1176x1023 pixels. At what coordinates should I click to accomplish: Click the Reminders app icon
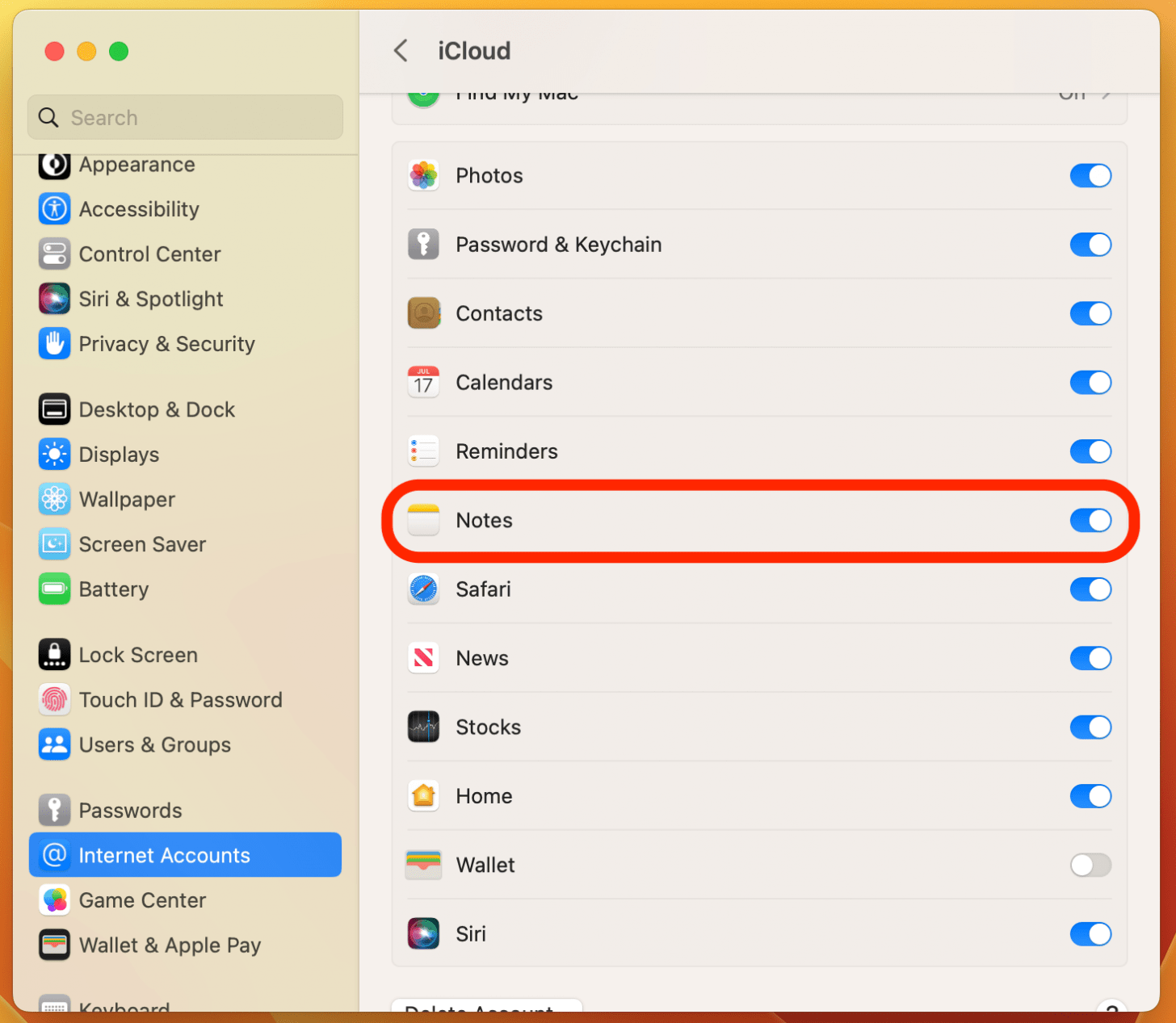(423, 451)
